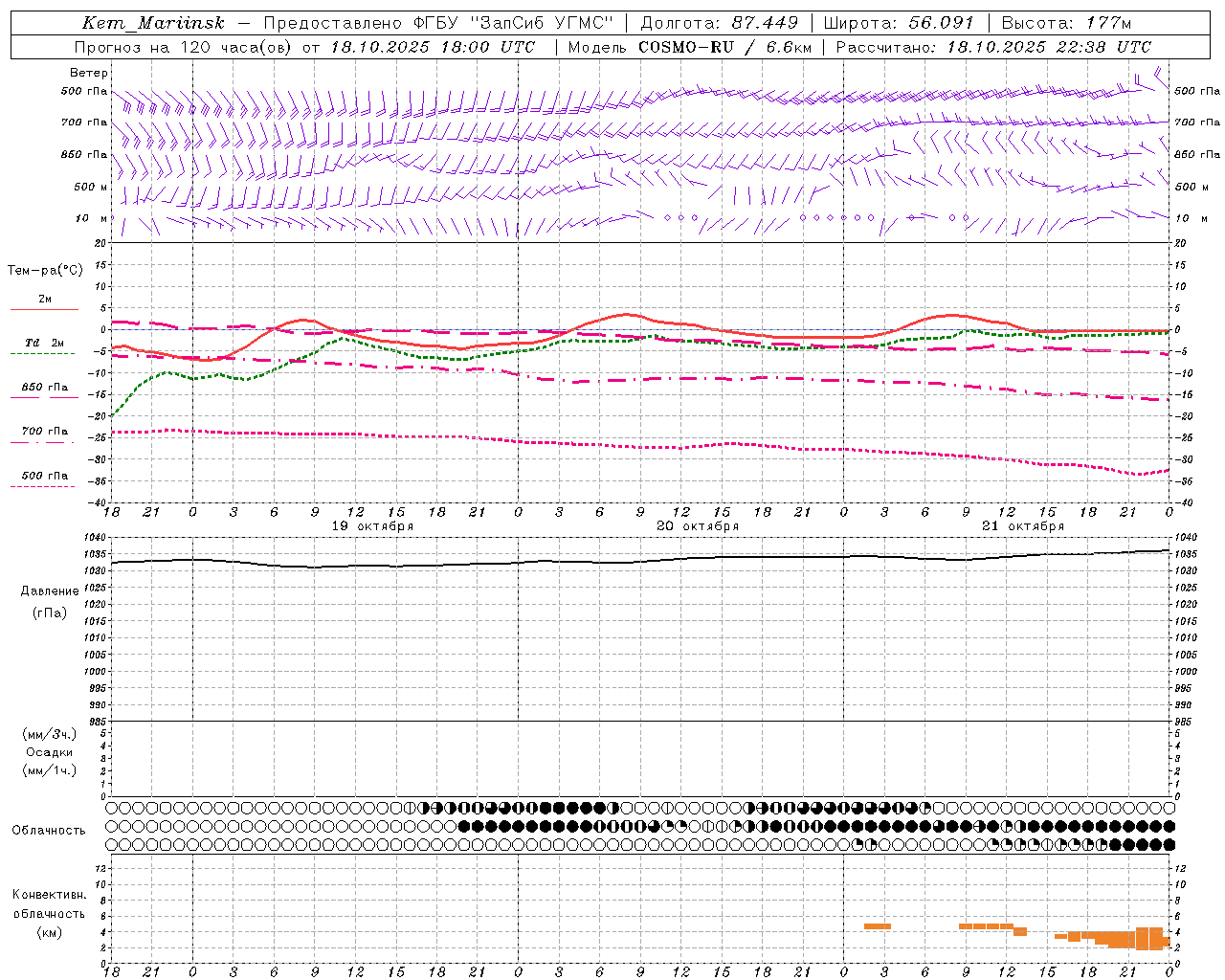Click the Облачность cloud cover label
Image resolution: width=1225 pixels, height=980 pixels.
49,831
